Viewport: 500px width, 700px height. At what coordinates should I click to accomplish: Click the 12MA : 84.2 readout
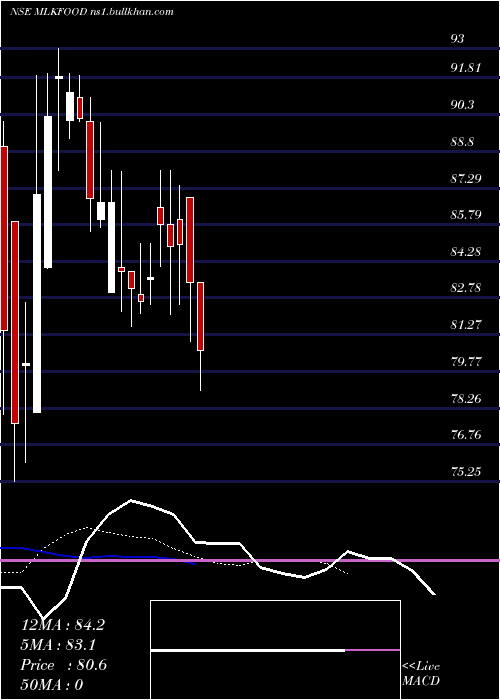[63, 625]
